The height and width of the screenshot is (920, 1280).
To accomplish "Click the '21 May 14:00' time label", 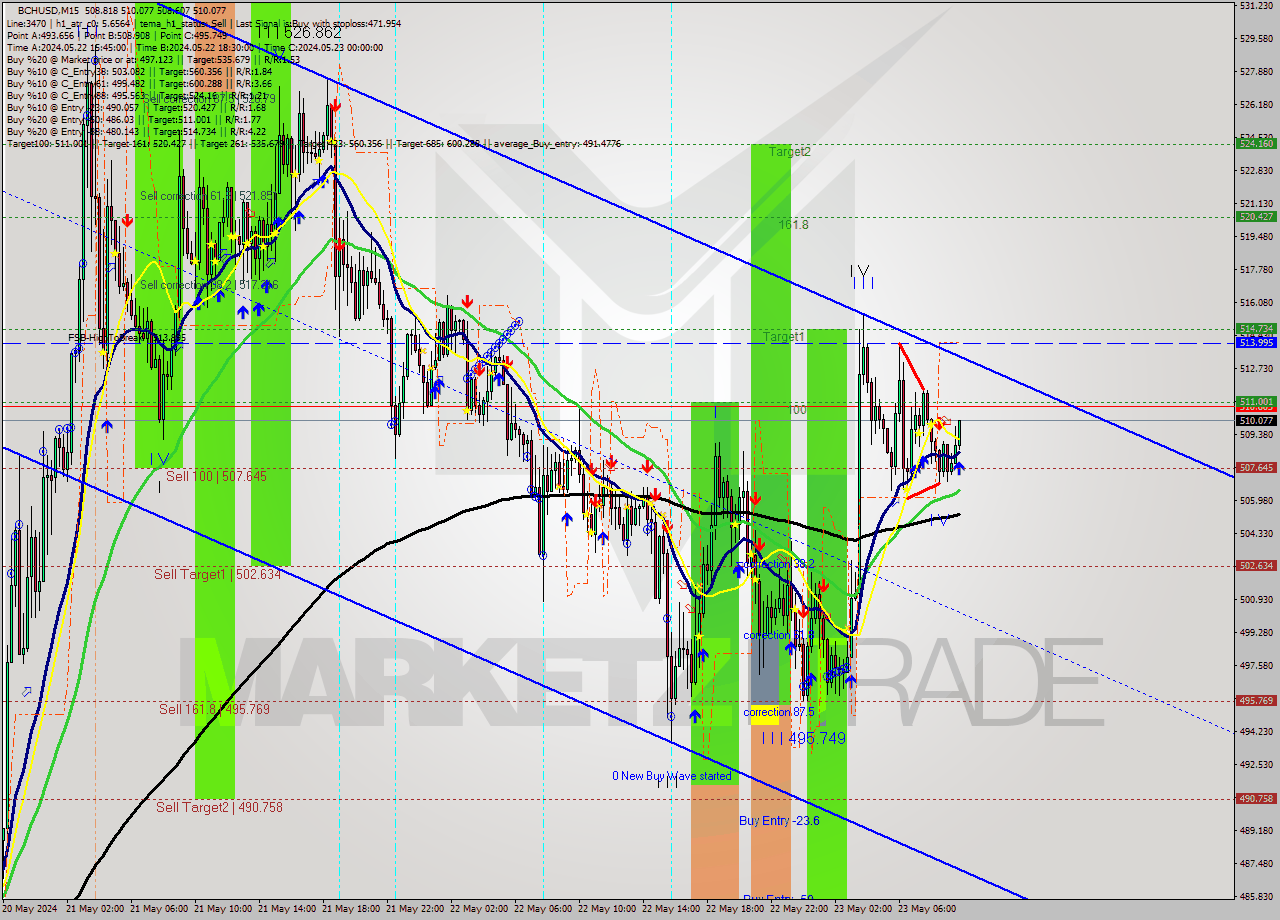I will click(x=287, y=909).
